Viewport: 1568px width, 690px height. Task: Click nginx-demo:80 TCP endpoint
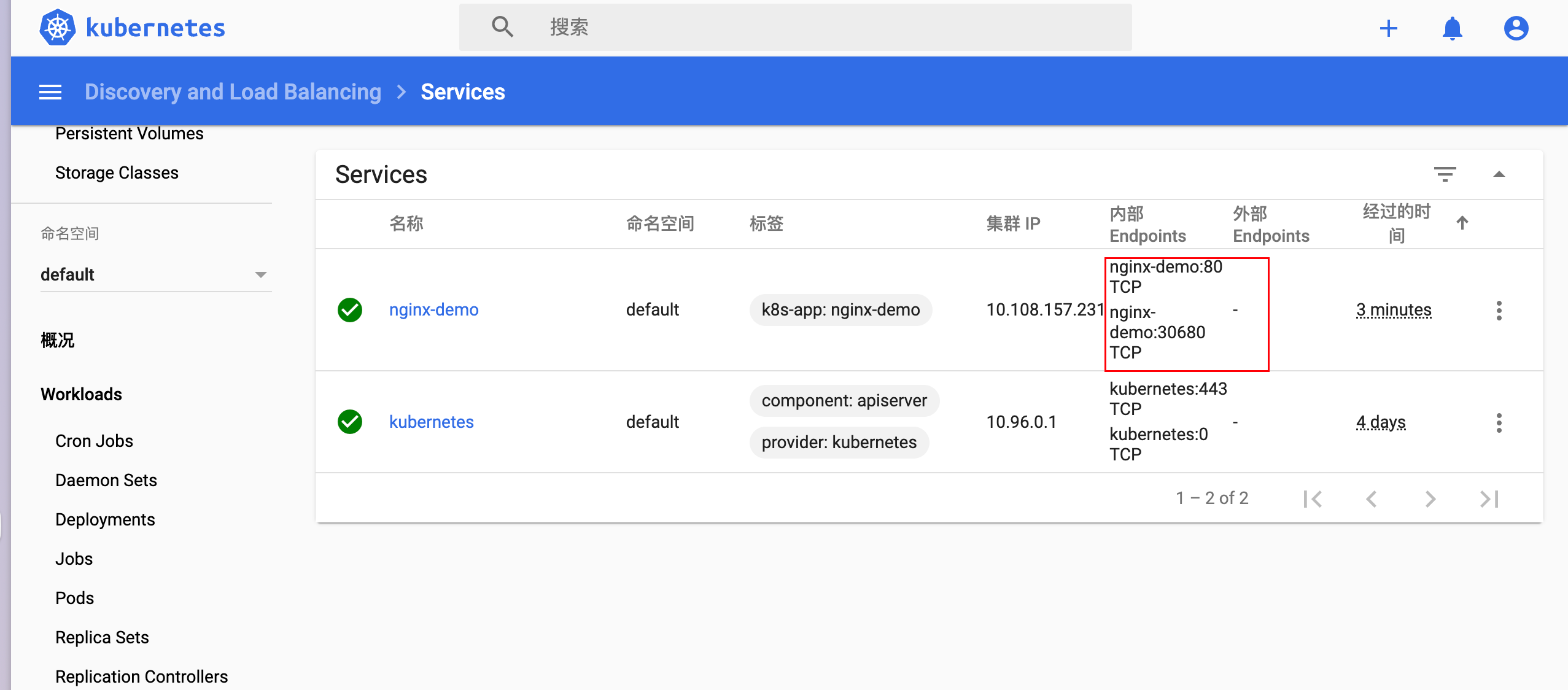point(1166,277)
